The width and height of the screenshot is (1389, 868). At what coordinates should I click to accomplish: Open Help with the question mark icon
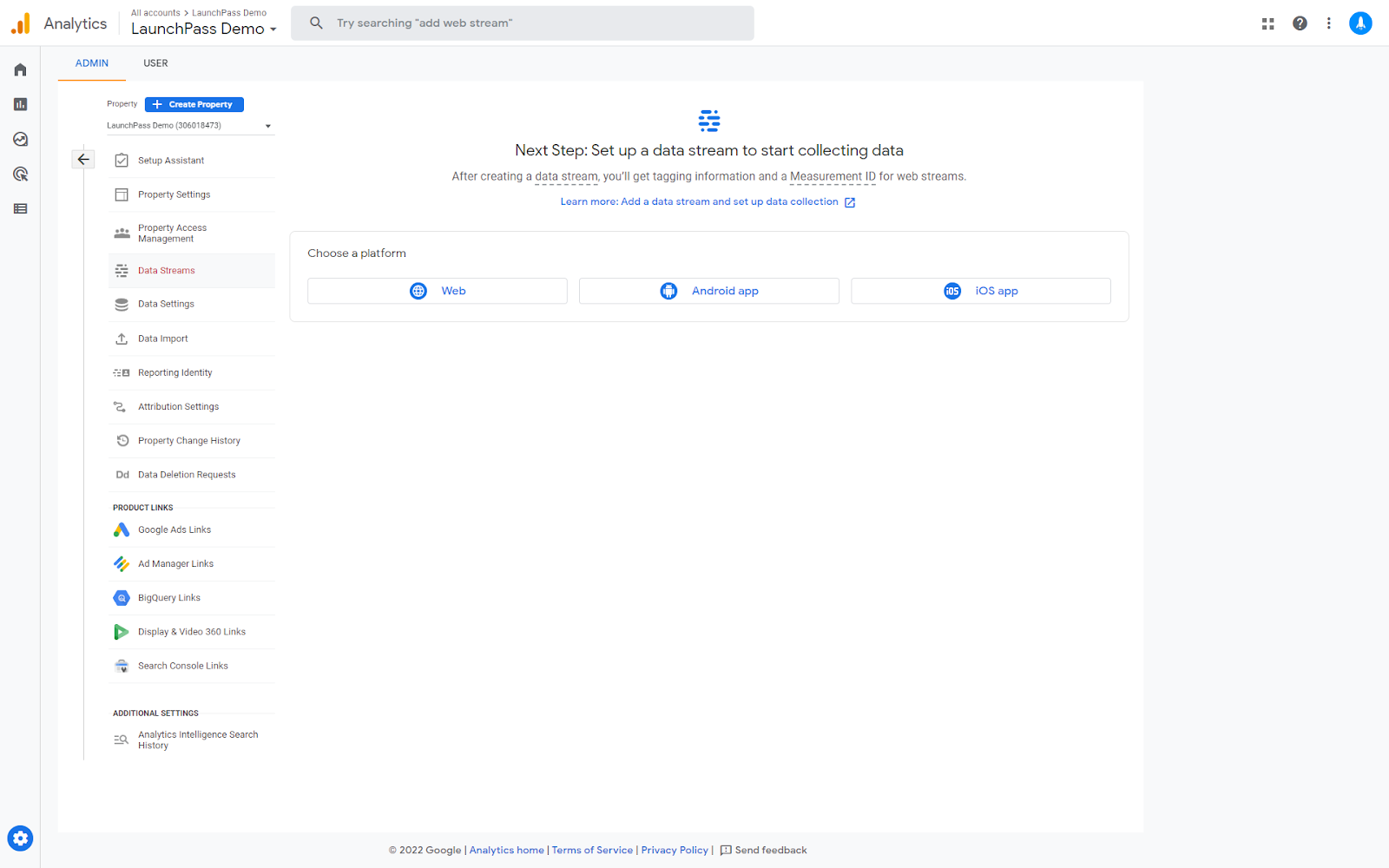[1300, 23]
